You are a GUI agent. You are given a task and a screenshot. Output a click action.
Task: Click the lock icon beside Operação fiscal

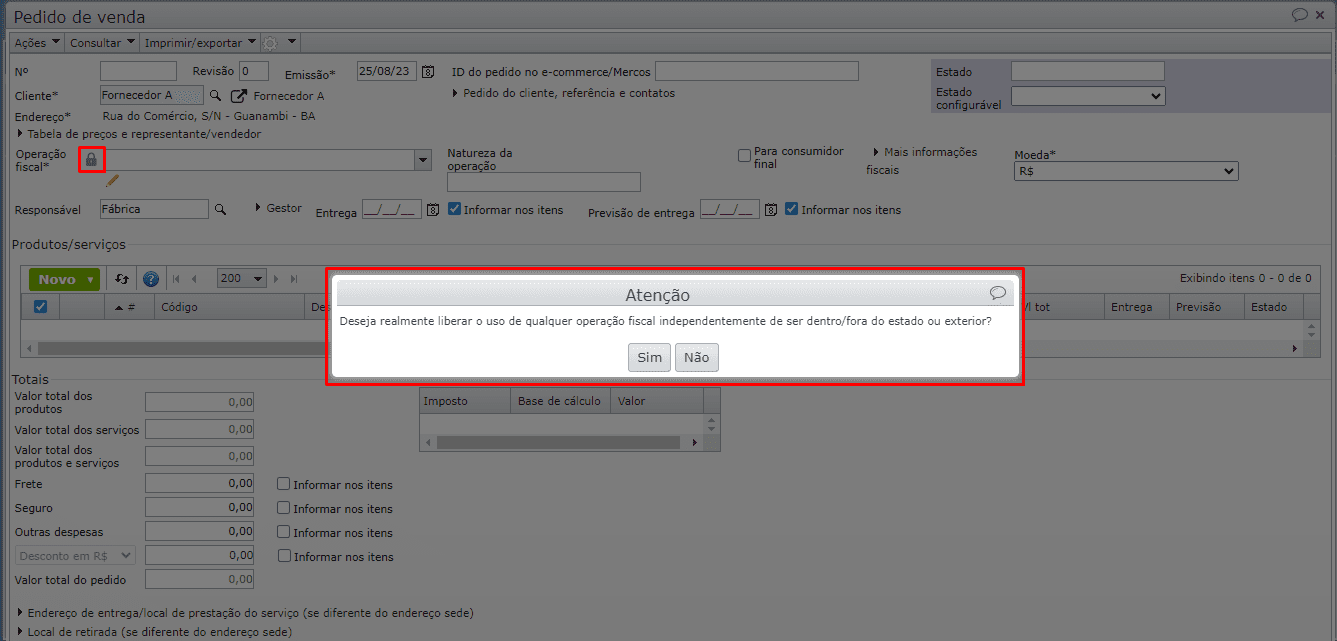pyautogui.click(x=91, y=159)
